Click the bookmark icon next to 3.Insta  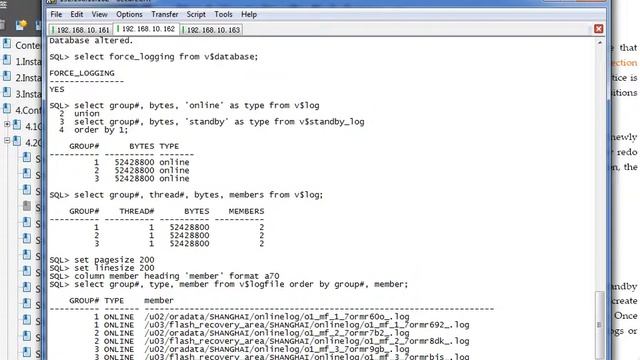click(x=7, y=93)
